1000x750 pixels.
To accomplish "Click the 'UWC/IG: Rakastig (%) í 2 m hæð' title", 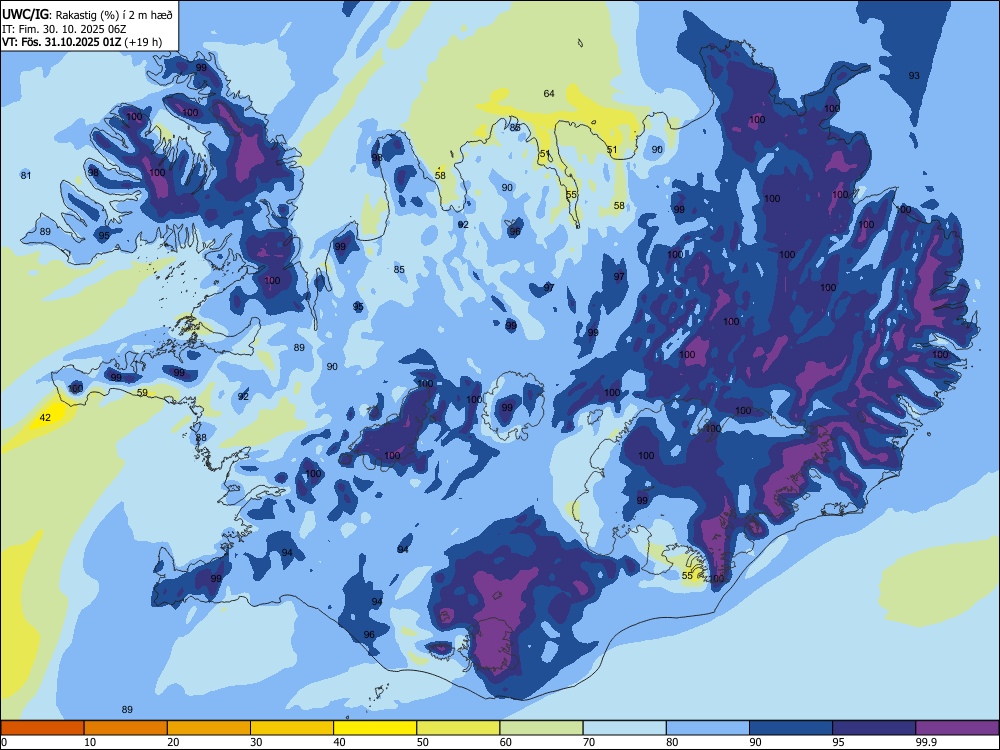I will click(87, 13).
